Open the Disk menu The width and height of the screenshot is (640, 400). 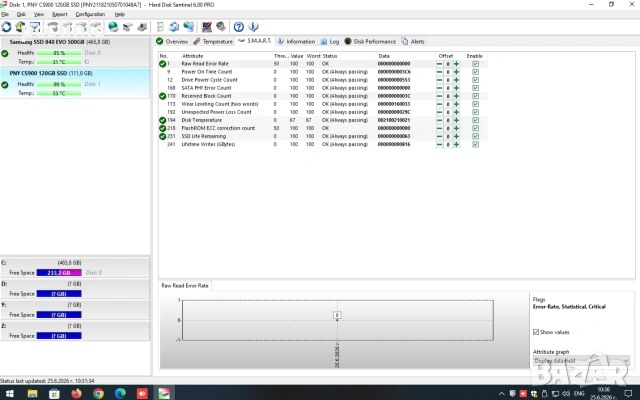(x=21, y=14)
